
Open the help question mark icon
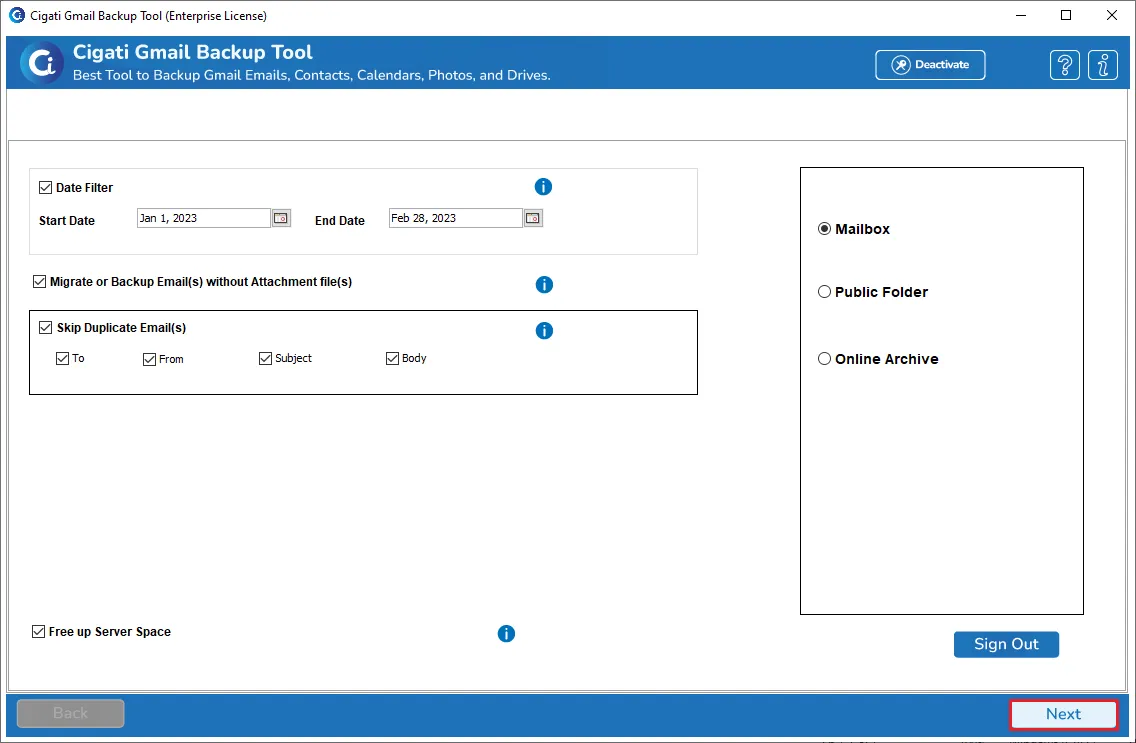(x=1065, y=65)
